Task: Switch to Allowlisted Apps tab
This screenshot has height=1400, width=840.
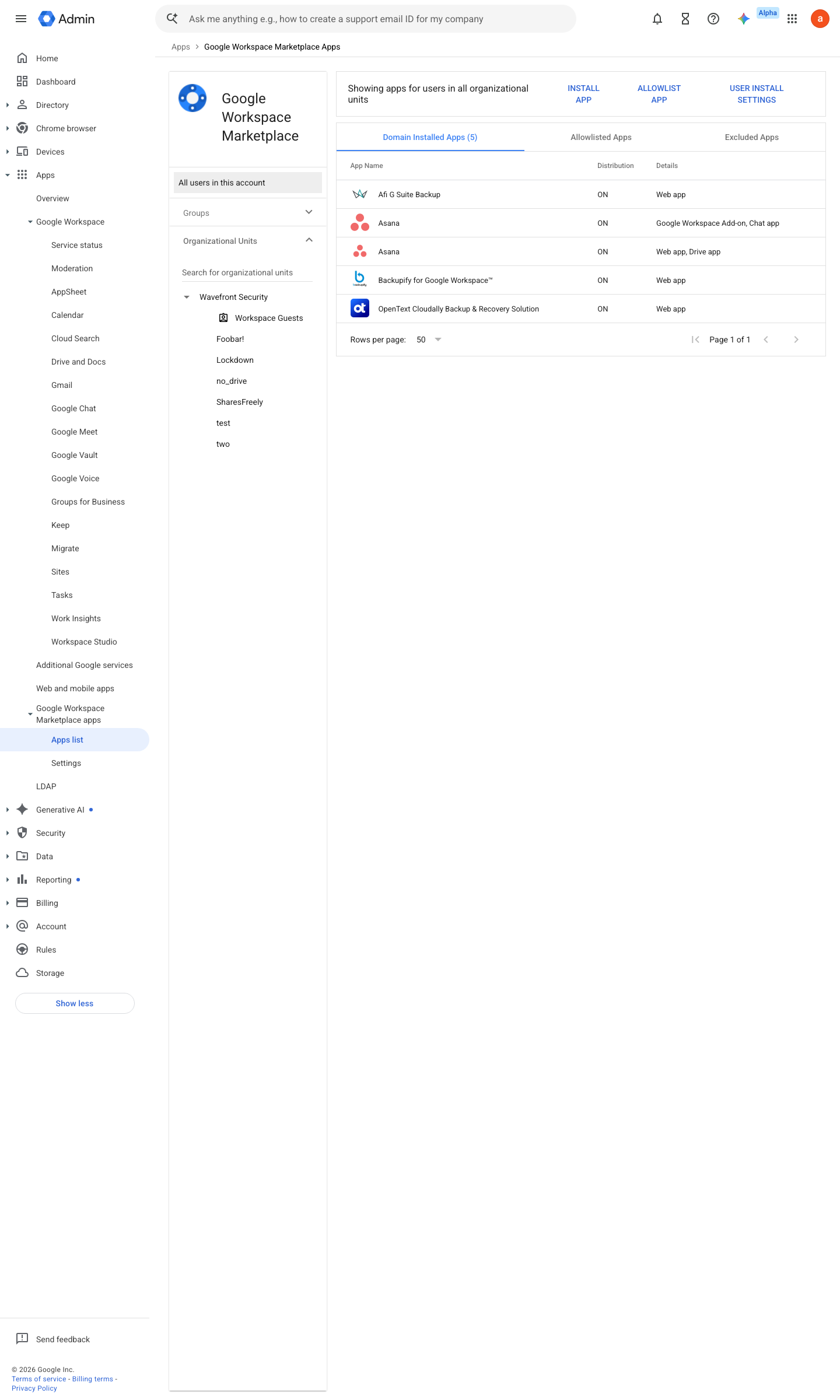Action: click(601, 137)
